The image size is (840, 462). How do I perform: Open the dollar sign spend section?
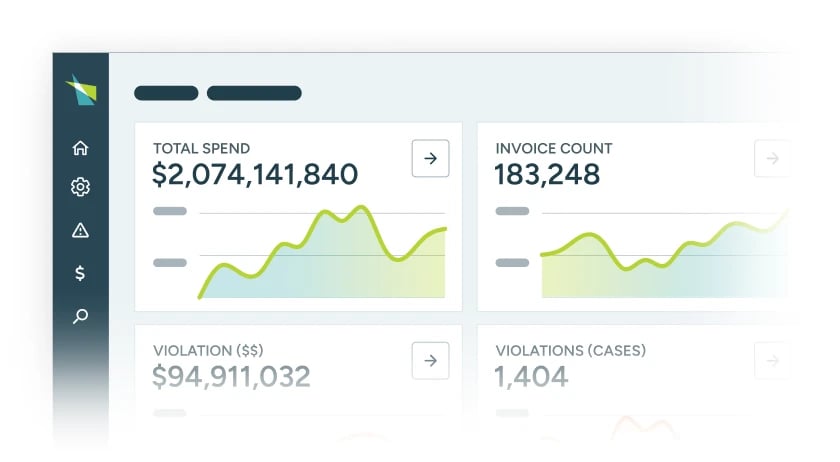[x=80, y=273]
